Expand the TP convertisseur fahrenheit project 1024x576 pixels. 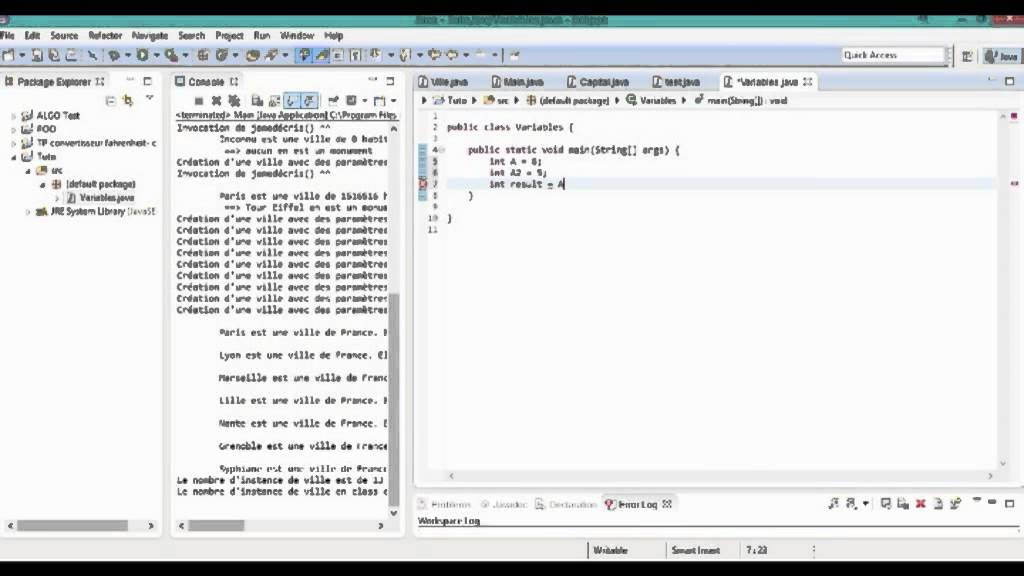click(x=13, y=143)
